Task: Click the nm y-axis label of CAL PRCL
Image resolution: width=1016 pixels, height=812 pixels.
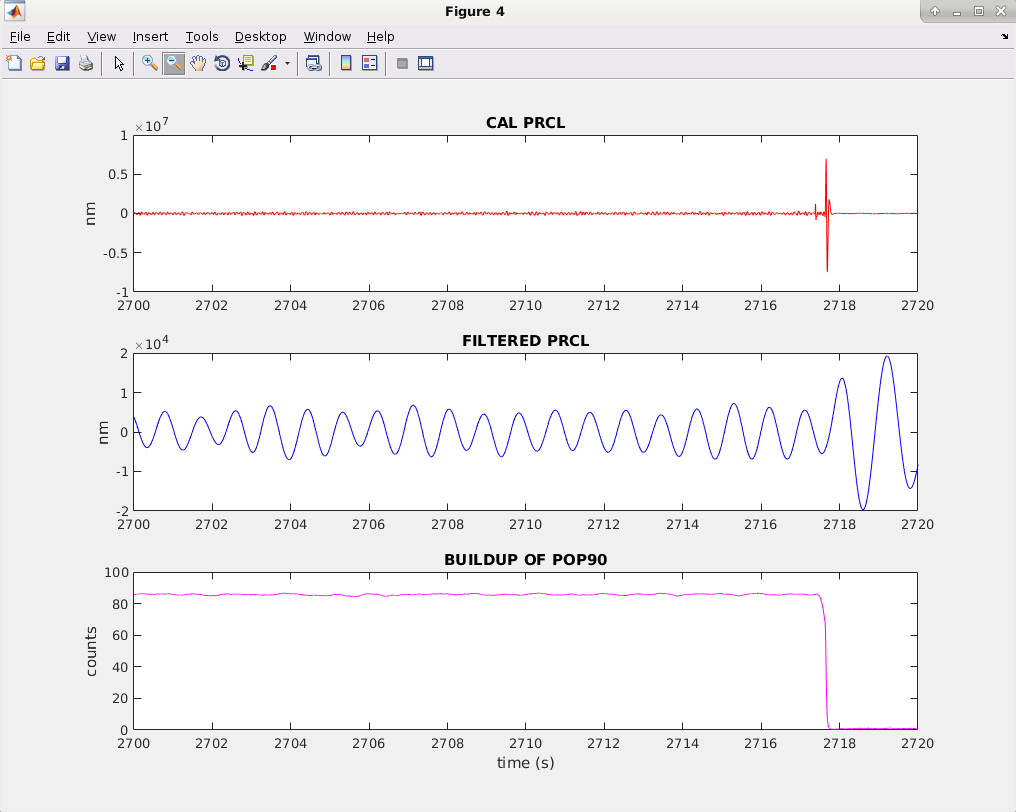Action: [x=91, y=214]
